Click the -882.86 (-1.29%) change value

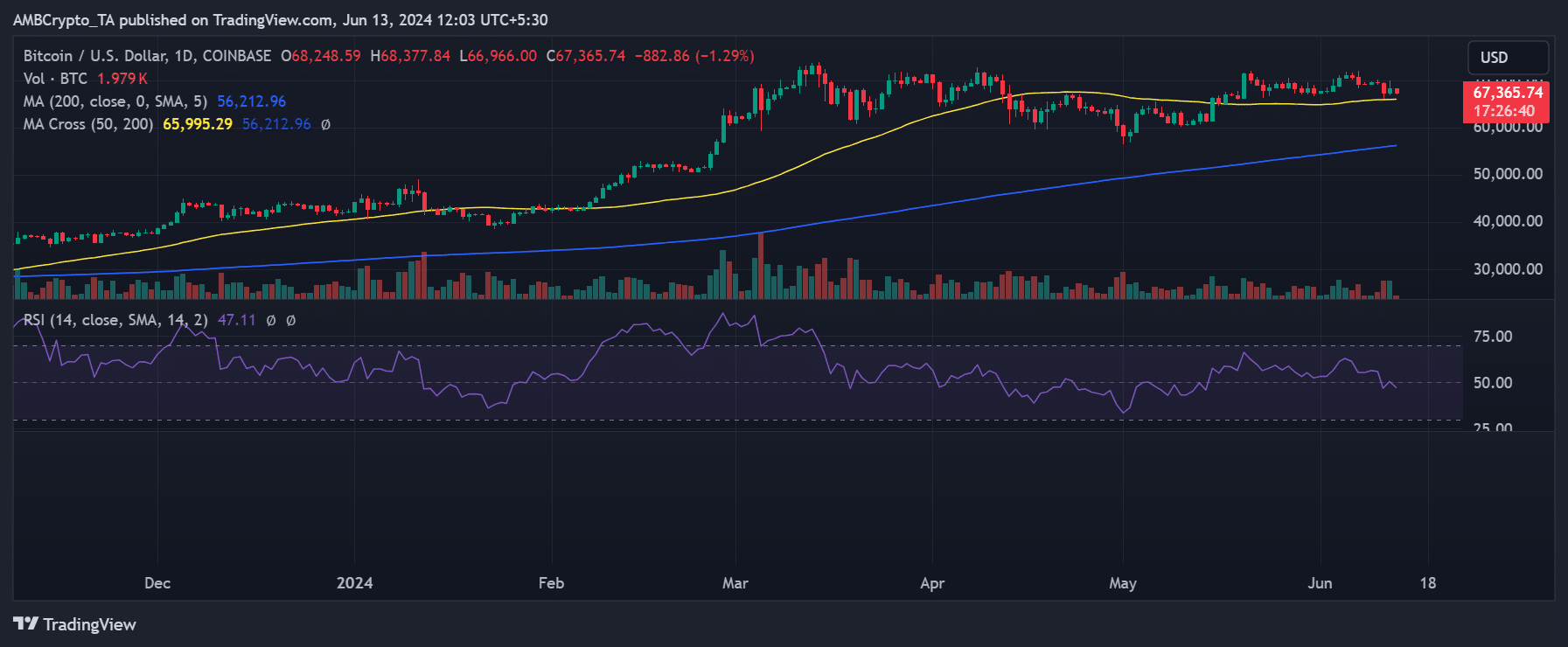(x=694, y=56)
